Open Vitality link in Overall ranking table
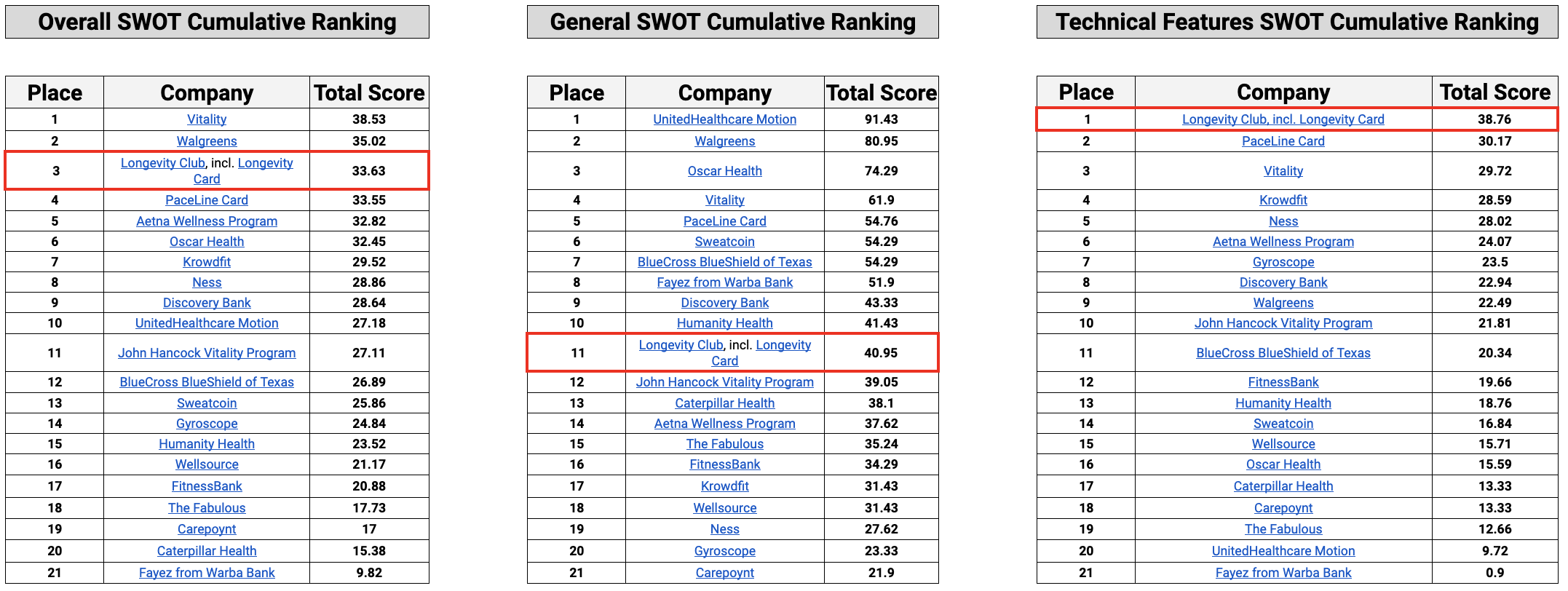 tap(207, 119)
